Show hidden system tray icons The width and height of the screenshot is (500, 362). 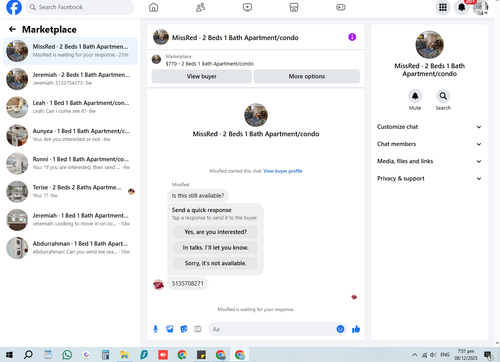pos(414,355)
